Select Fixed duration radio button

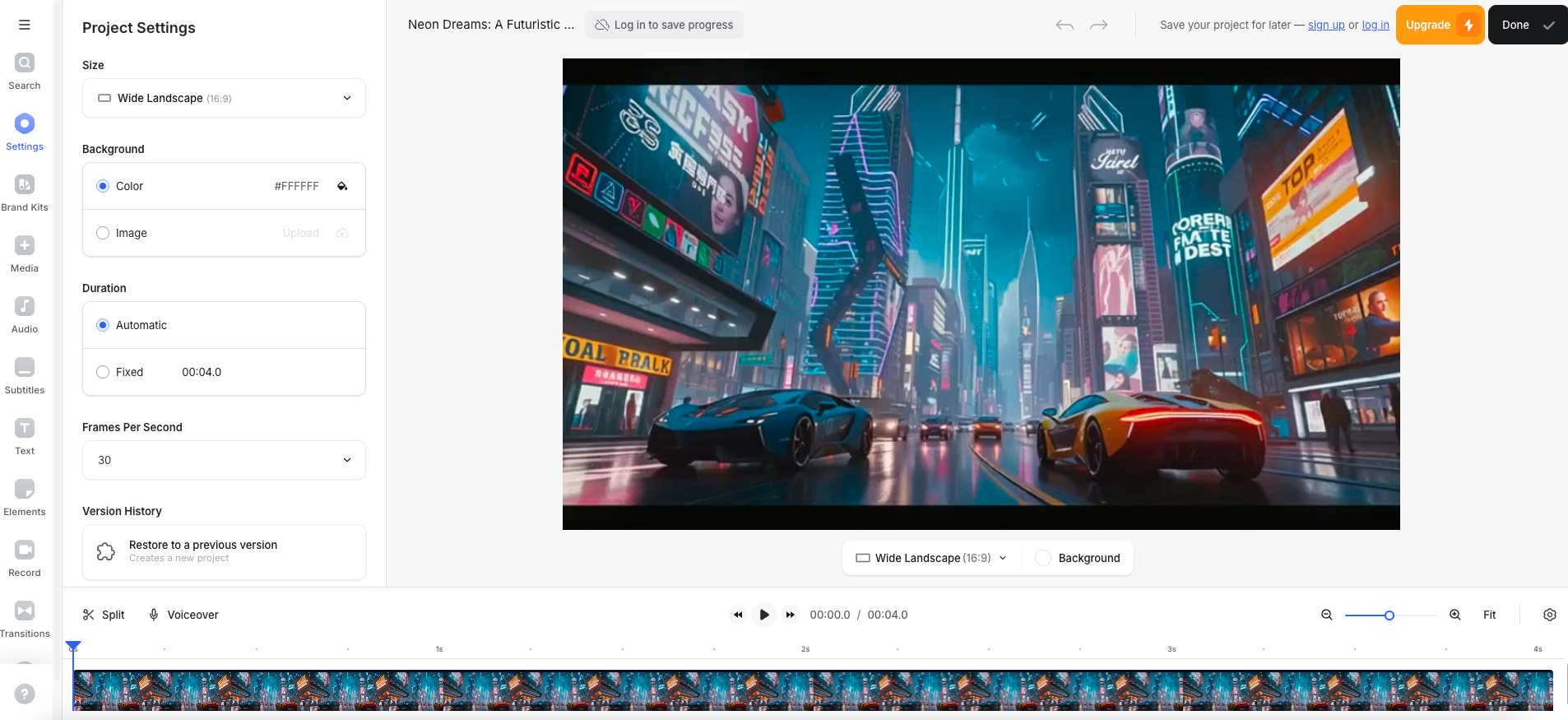[103, 372]
